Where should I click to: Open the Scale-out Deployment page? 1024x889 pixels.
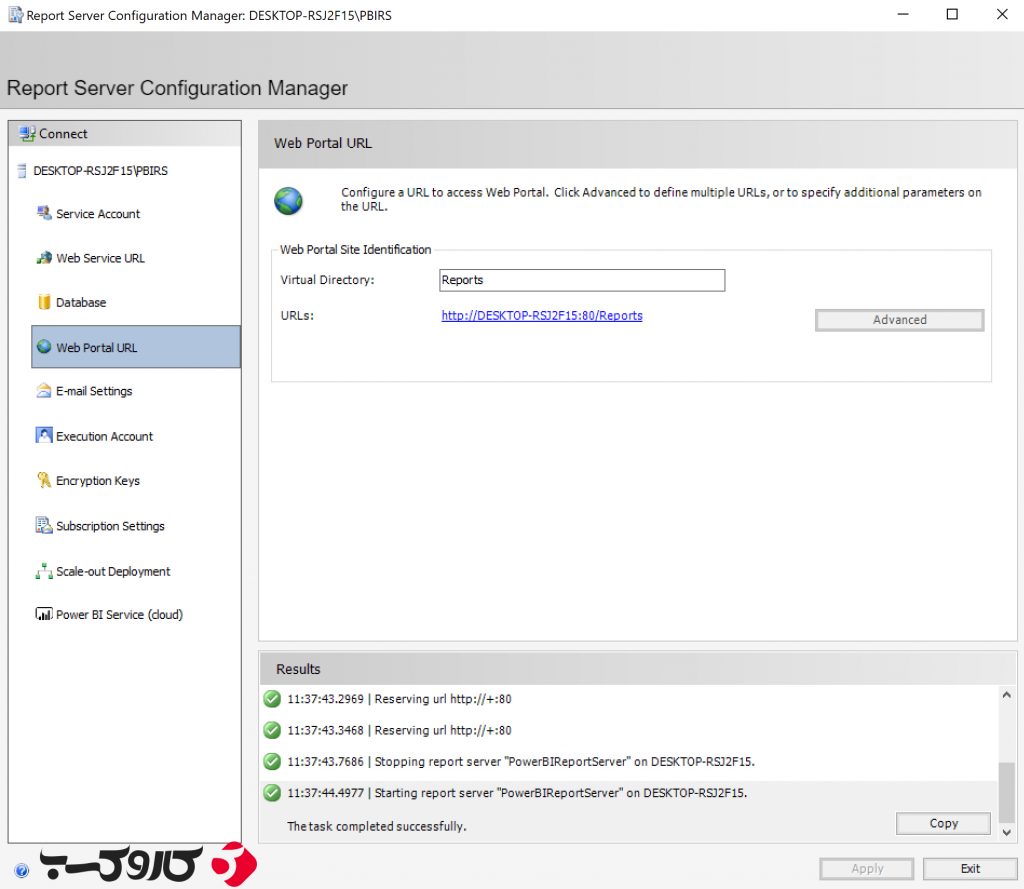tap(113, 570)
